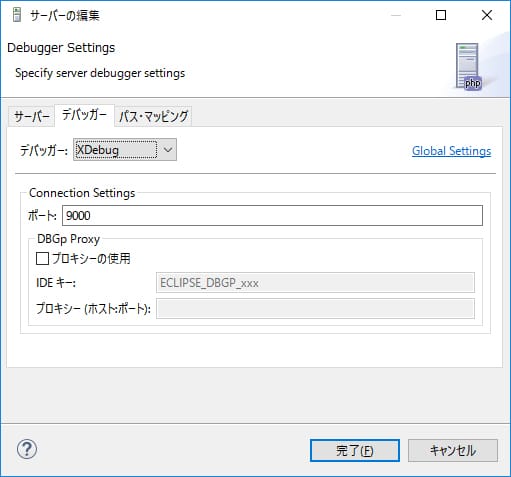The width and height of the screenshot is (511, 477).
Task: Open the デバッガー dropdown arrow
Action: 168,150
